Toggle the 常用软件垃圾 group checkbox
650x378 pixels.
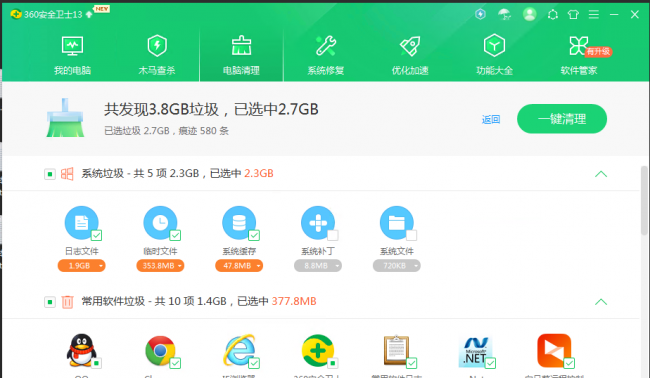[50, 302]
